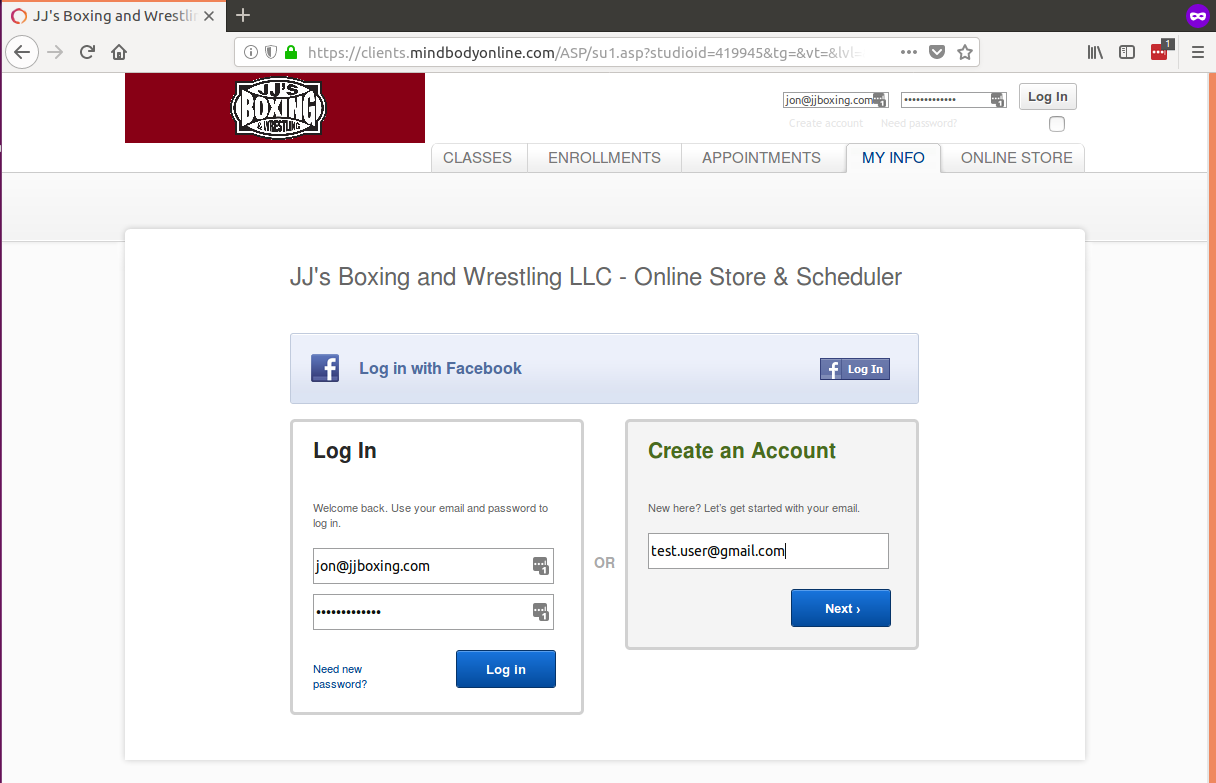Save page to Pocket

coord(937,52)
